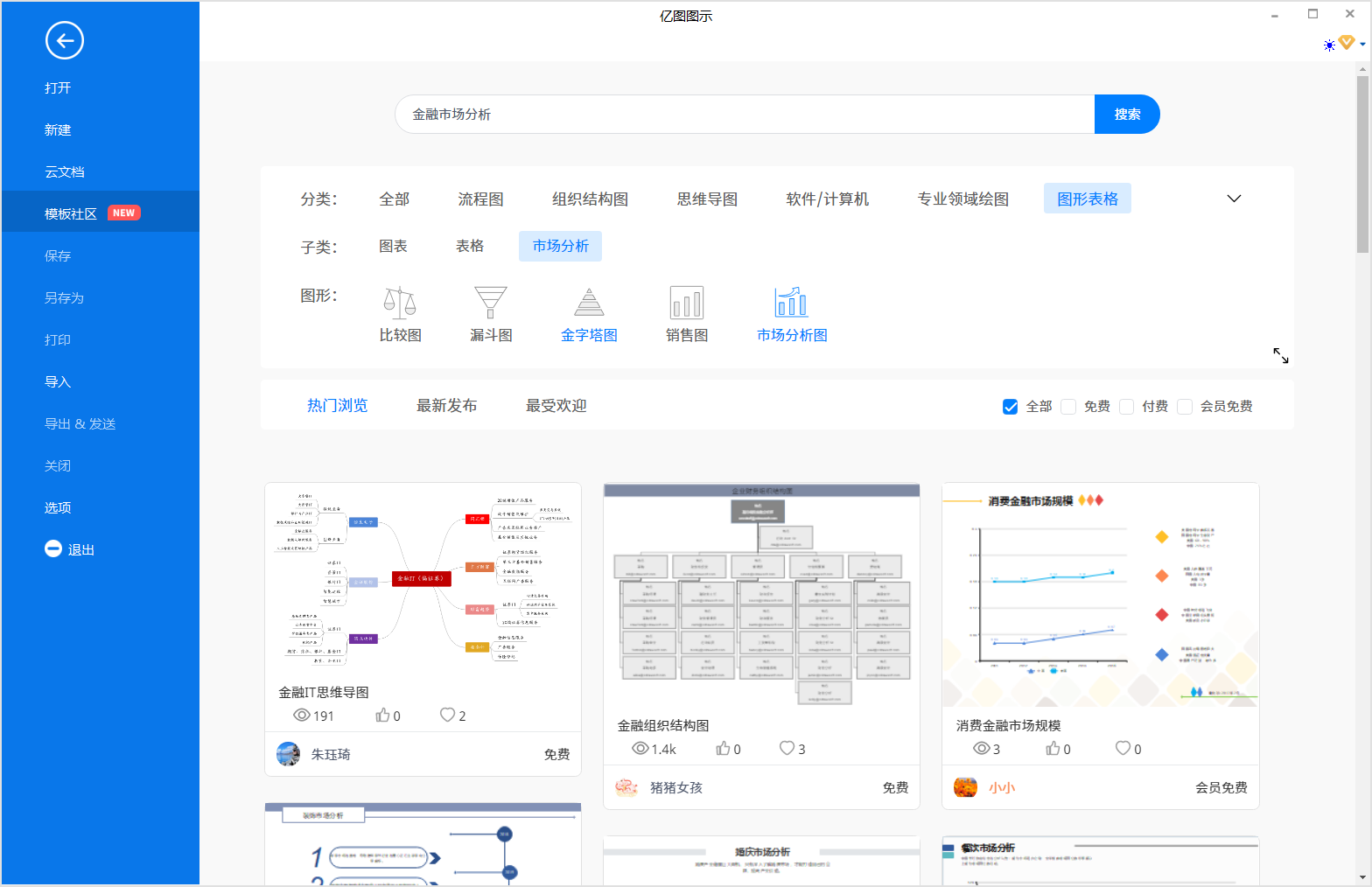Image resolution: width=1372 pixels, height=887 pixels.
Task: Open the 消费金融市场规模 template thumbnail
Action: (x=1100, y=595)
